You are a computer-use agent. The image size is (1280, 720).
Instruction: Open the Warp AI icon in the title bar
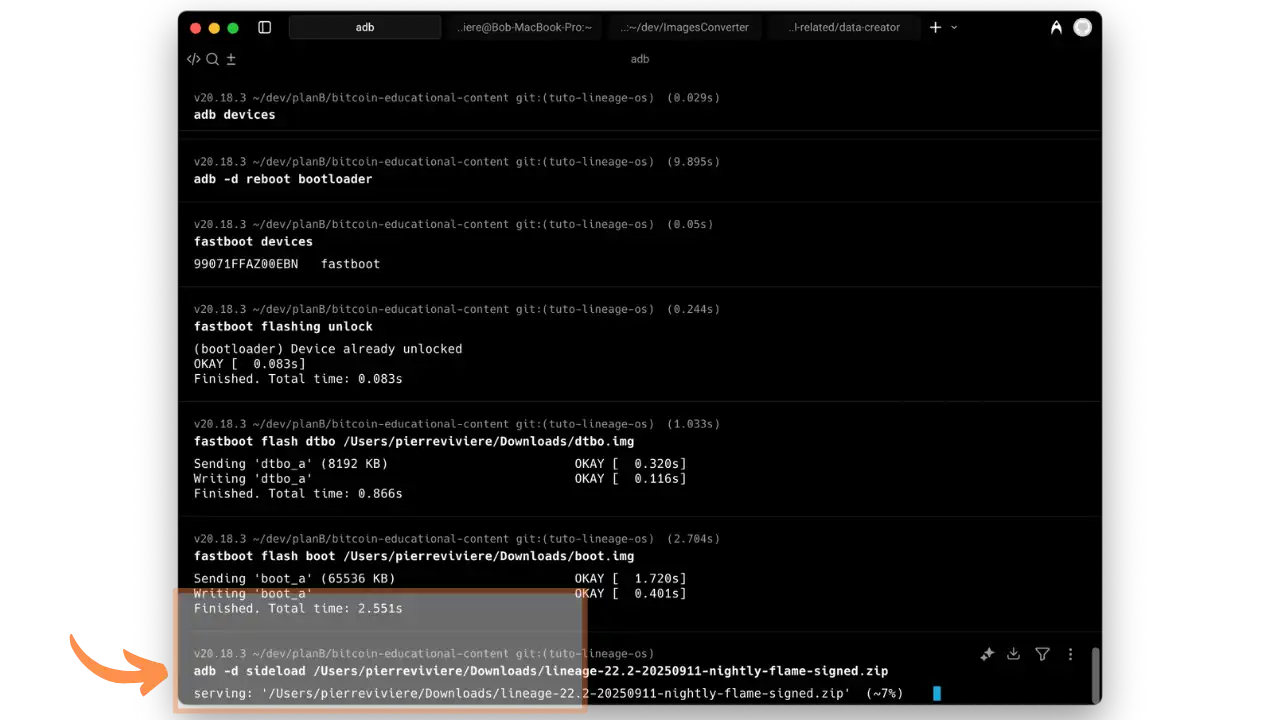pyautogui.click(x=1056, y=28)
